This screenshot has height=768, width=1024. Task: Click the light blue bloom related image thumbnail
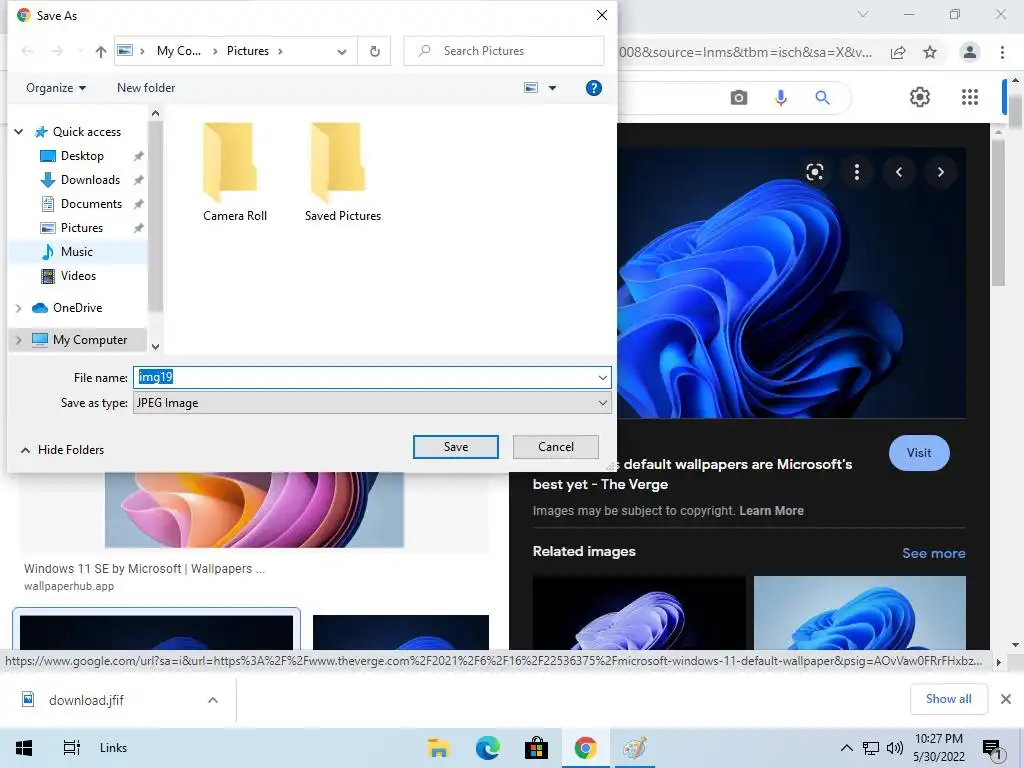coord(859,613)
